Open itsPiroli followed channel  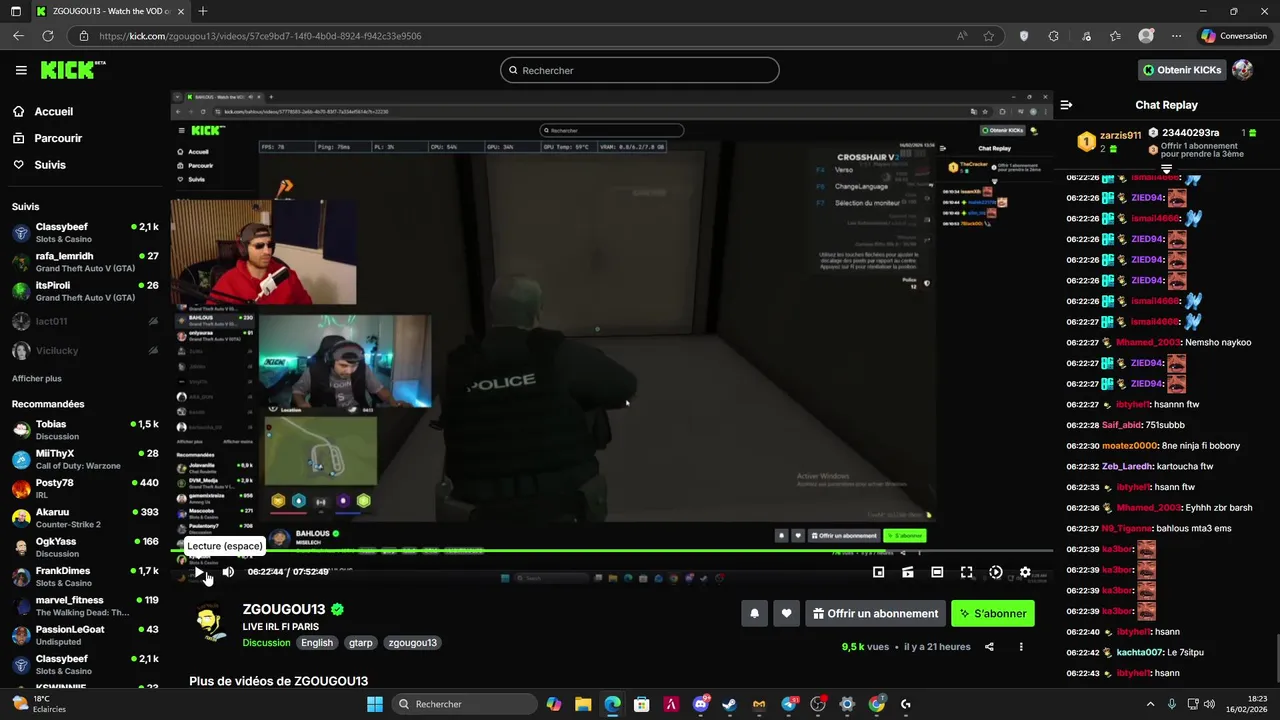[85, 291]
